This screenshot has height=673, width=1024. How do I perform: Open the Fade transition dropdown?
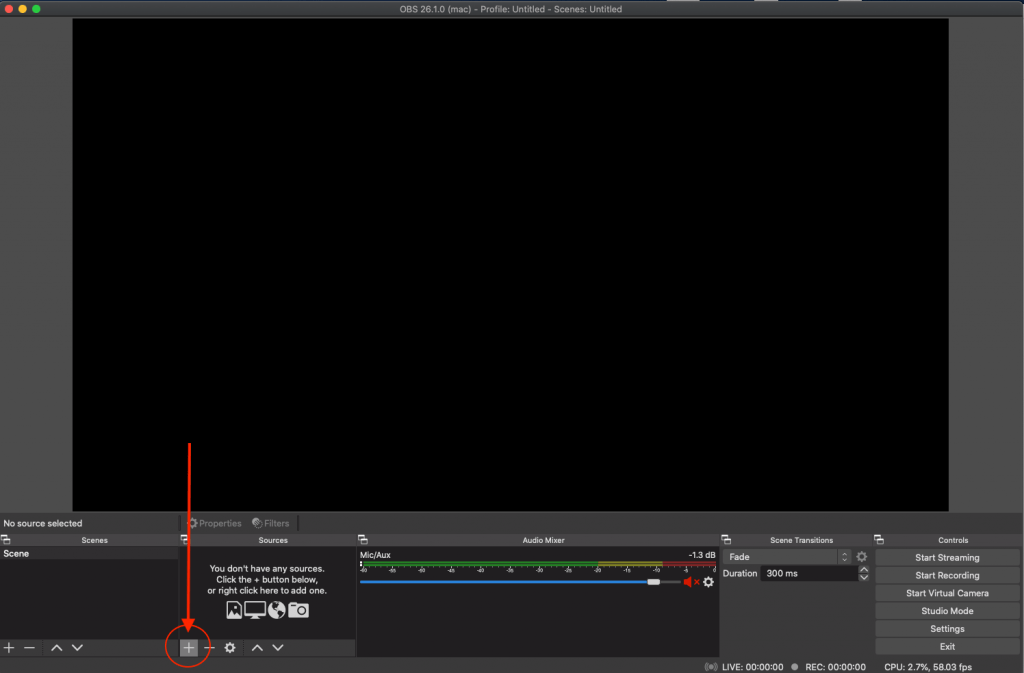(788, 557)
